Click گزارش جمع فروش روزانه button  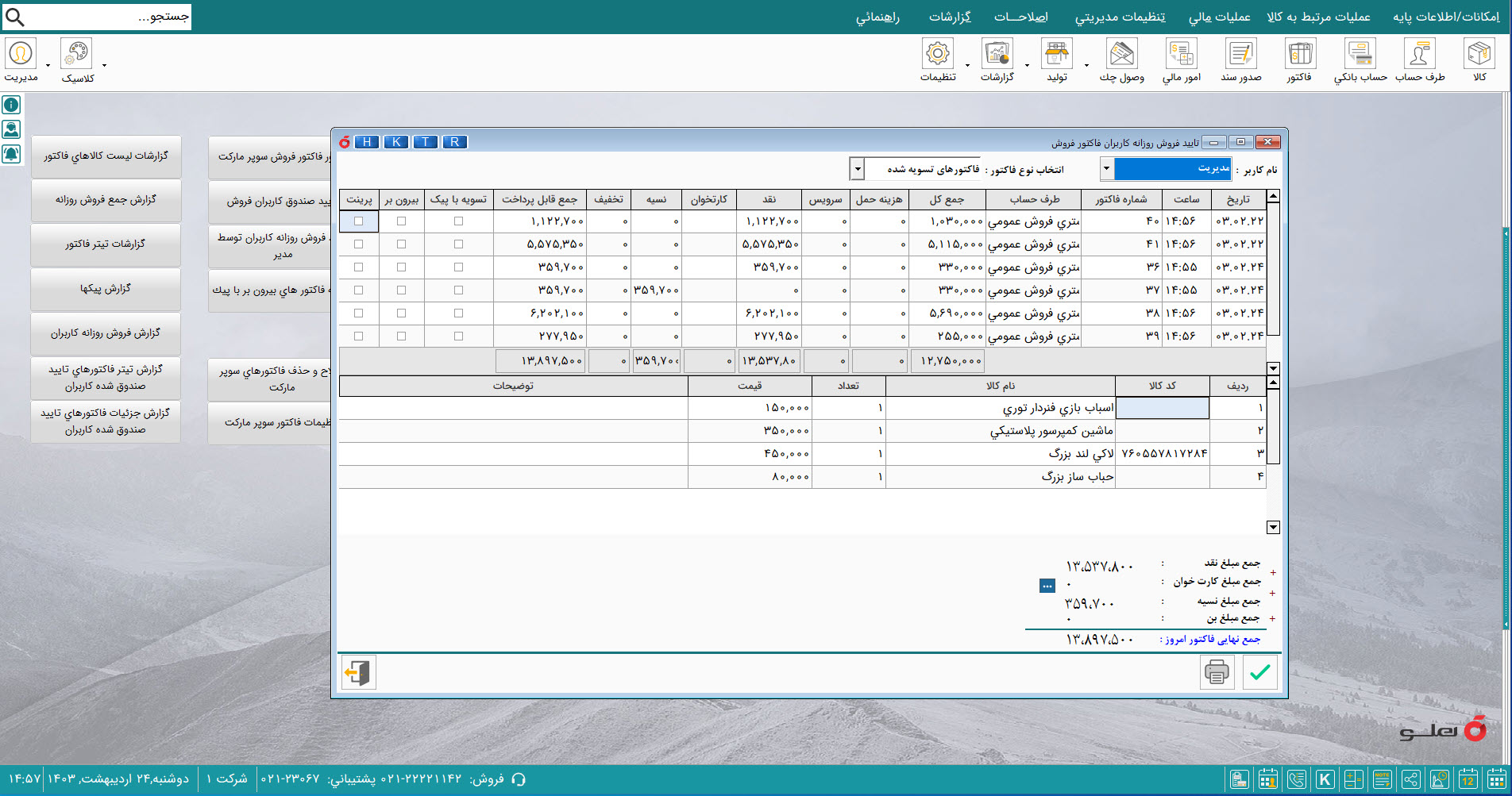click(x=106, y=200)
